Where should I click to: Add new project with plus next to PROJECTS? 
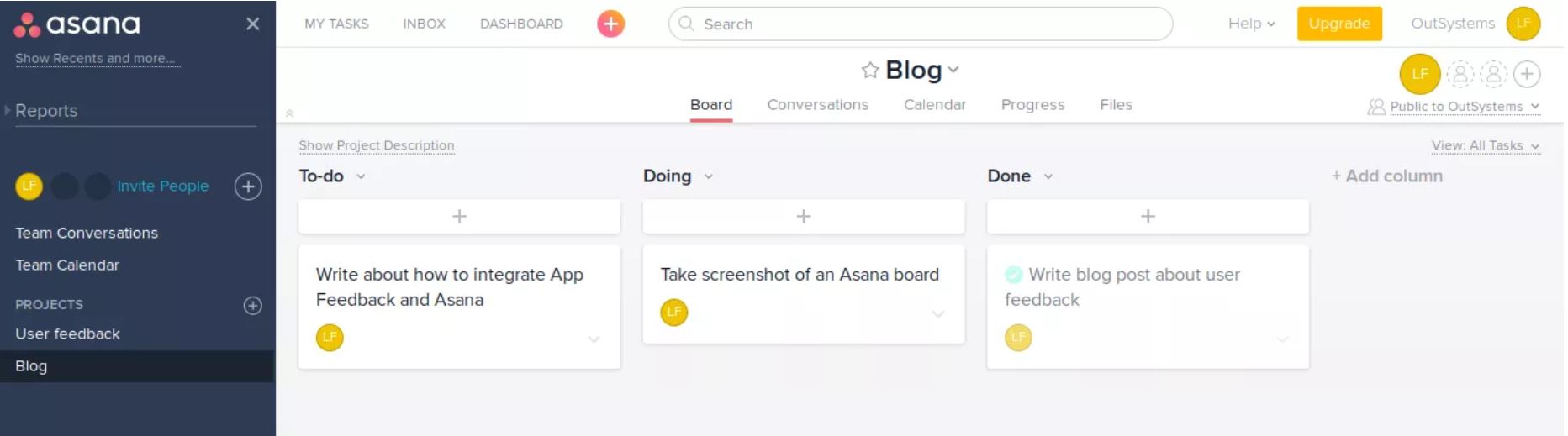point(253,305)
